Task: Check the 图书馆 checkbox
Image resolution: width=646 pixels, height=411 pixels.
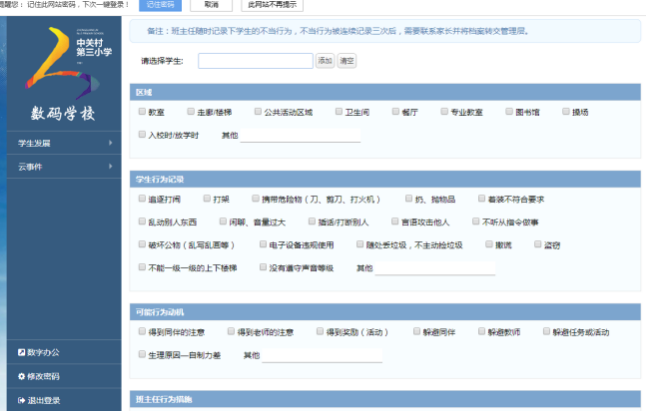Action: (509, 111)
